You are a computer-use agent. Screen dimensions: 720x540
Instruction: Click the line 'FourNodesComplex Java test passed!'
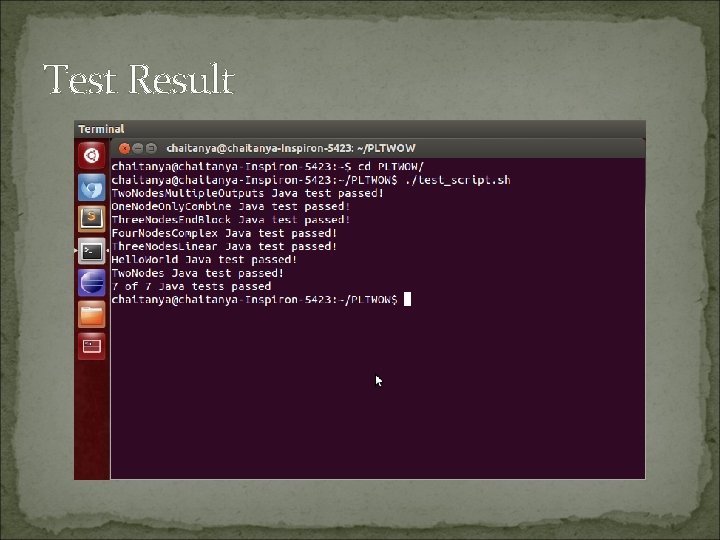pyautogui.click(x=224, y=233)
